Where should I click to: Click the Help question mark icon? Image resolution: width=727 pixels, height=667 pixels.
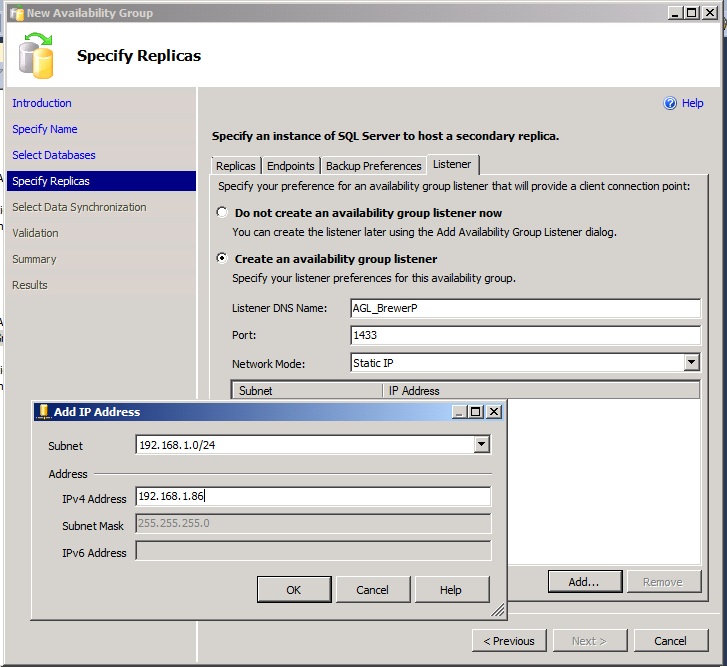coord(671,103)
